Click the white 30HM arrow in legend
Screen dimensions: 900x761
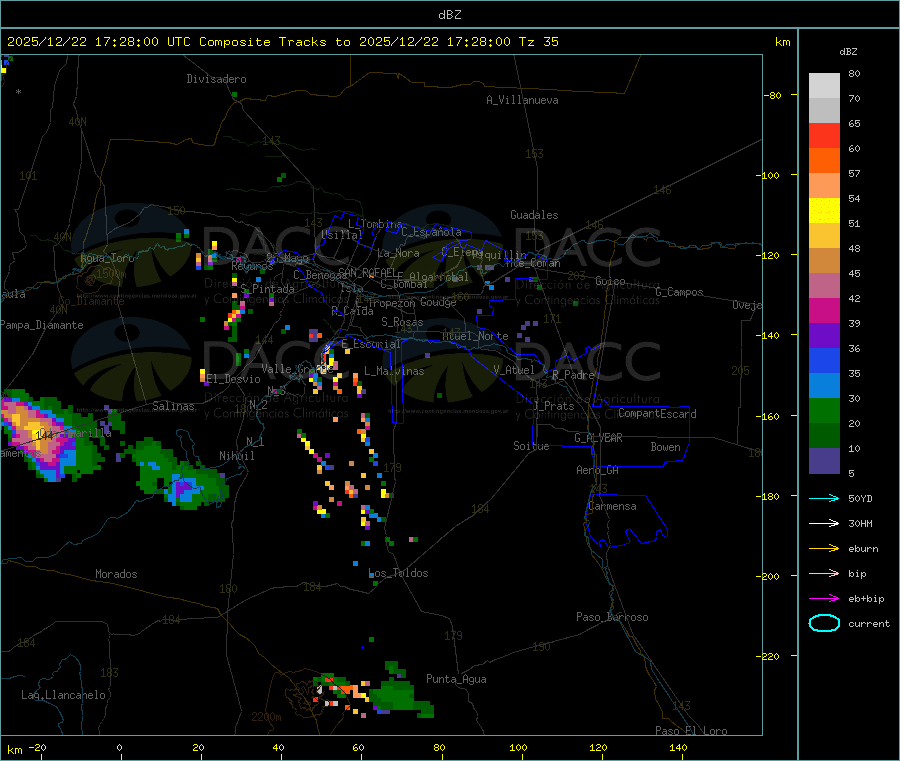coord(824,523)
